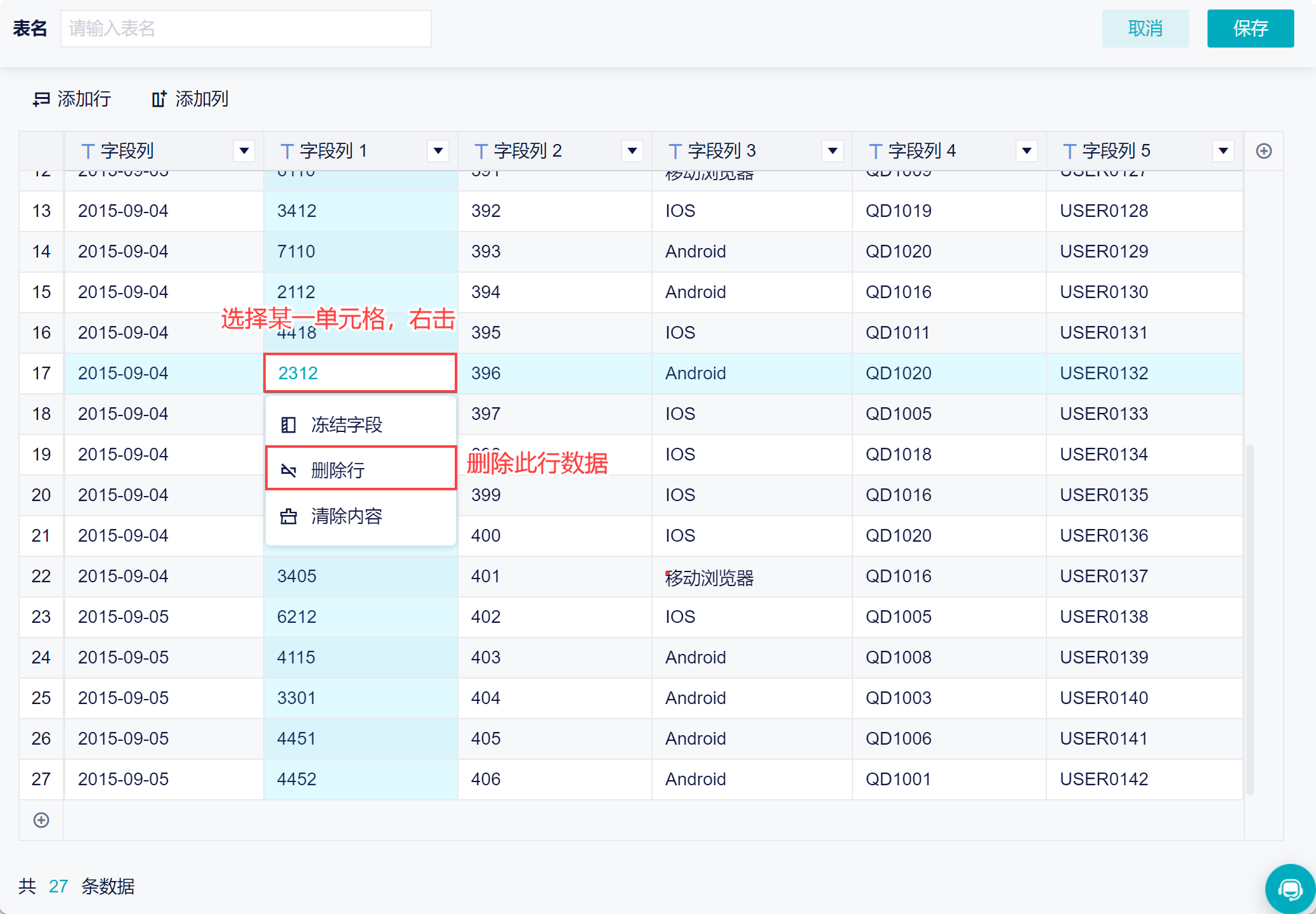Screen dimensions: 1316x914
Task: Click the add row icon in toolbar
Action: point(42,99)
